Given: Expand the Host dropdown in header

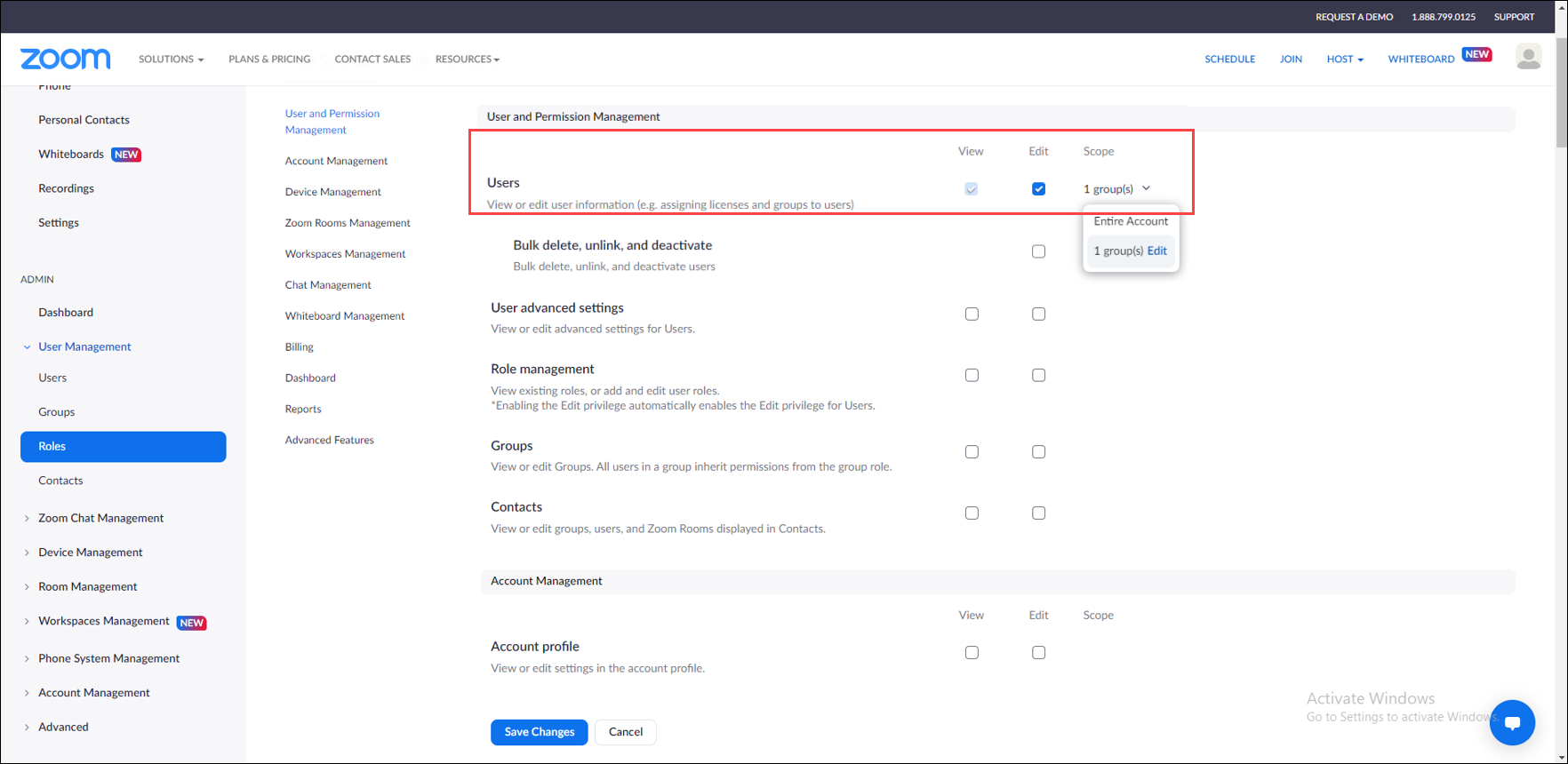Looking at the screenshot, I should (1344, 60).
